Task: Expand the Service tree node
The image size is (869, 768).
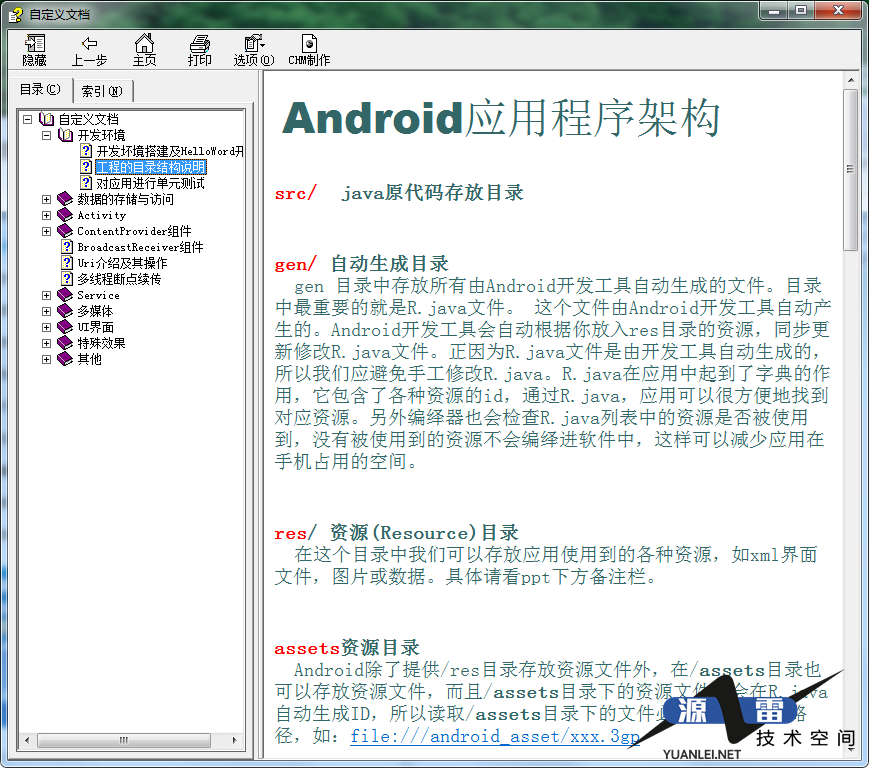Action: (47, 295)
